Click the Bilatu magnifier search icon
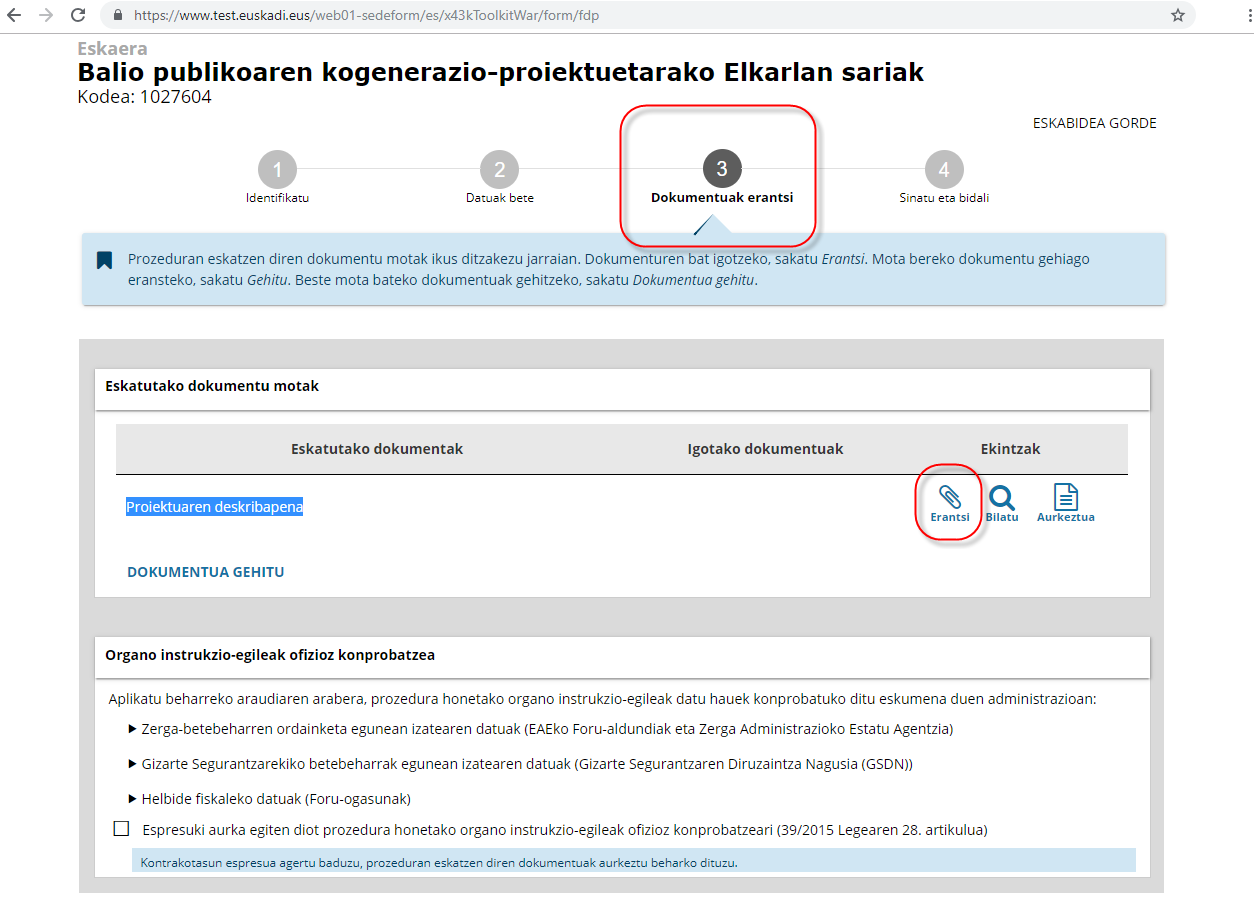Viewport: 1254px width, 907px height. coord(1001,498)
